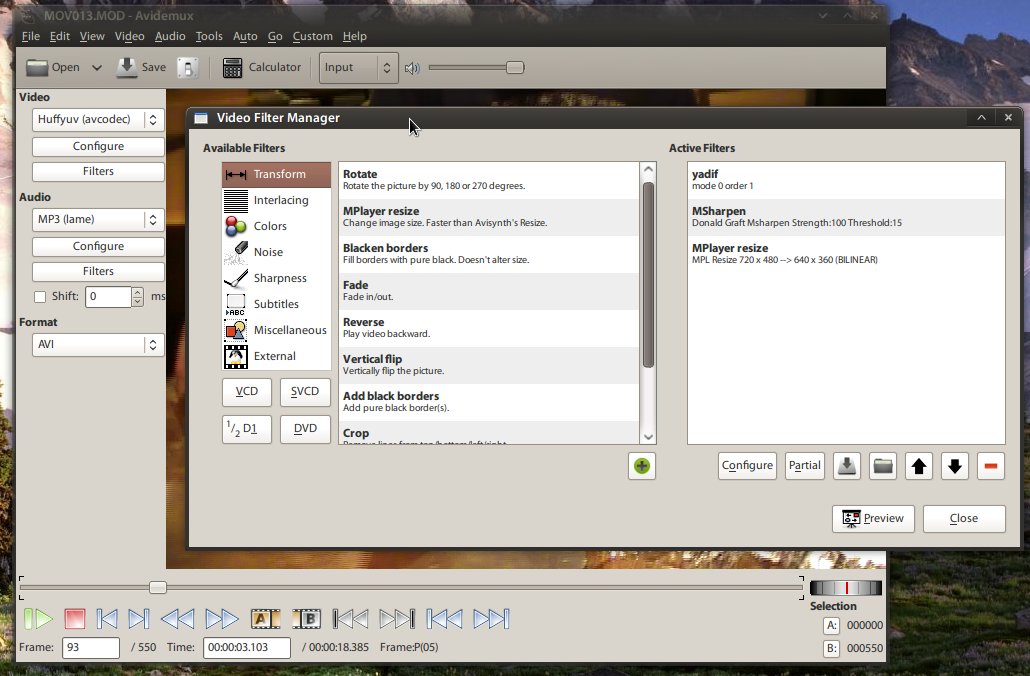The width and height of the screenshot is (1030, 676).
Task: Move active filter down with arrow
Action: [x=955, y=466]
